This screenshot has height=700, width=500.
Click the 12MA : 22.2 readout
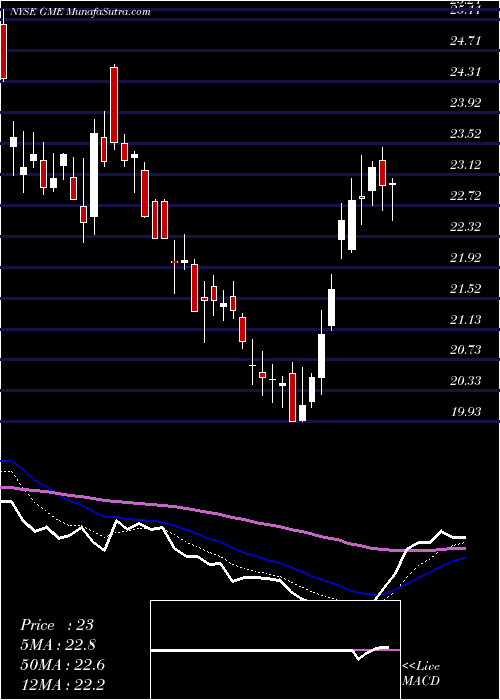point(62,685)
